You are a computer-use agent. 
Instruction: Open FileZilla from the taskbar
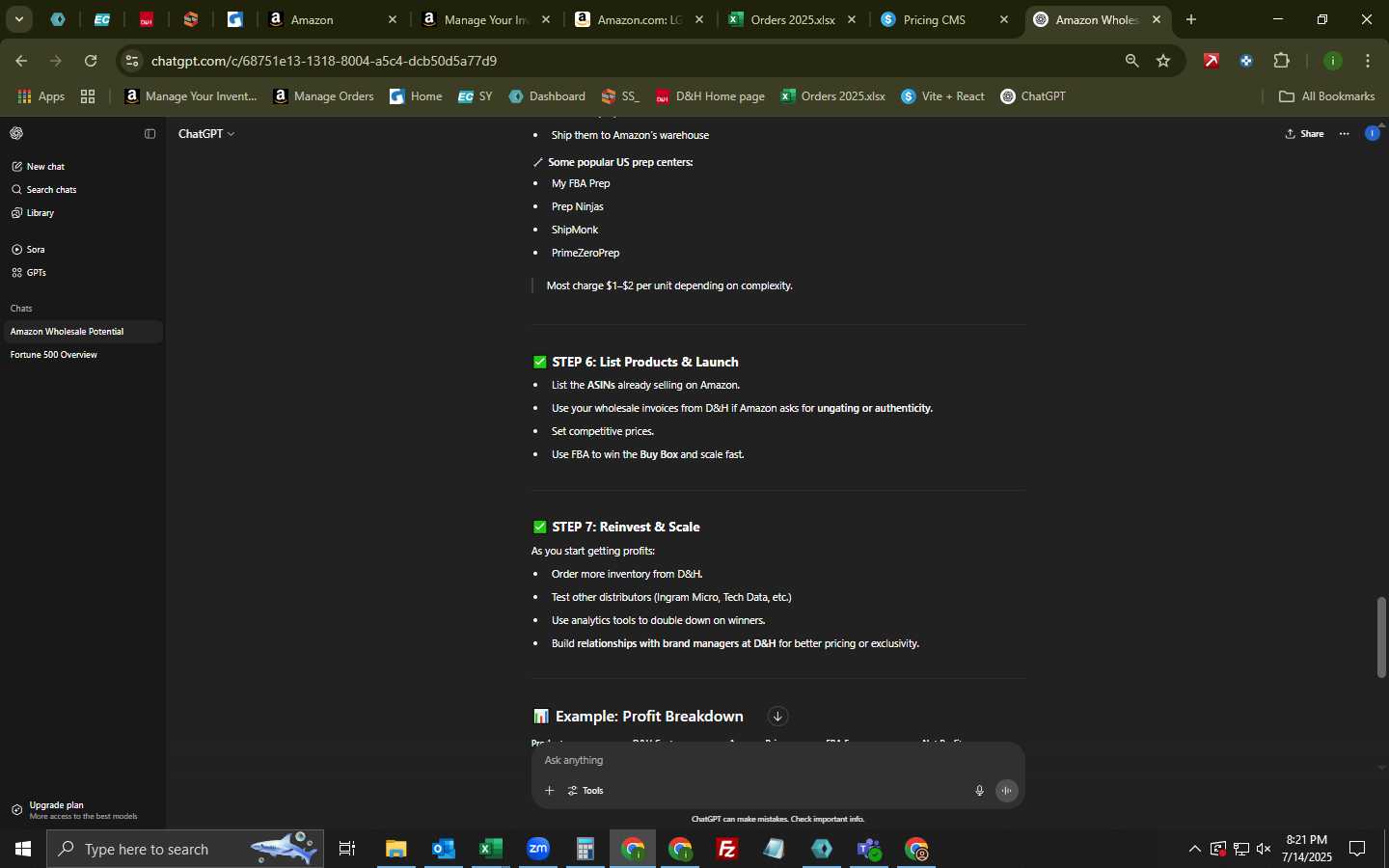coord(727,849)
